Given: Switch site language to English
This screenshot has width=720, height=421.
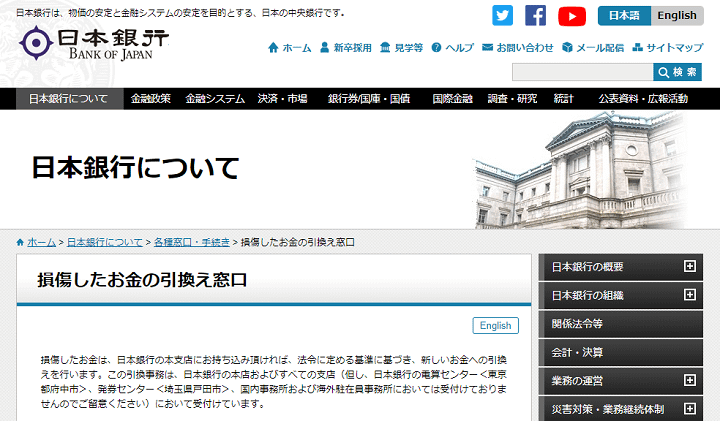Looking at the screenshot, I should 677,16.
